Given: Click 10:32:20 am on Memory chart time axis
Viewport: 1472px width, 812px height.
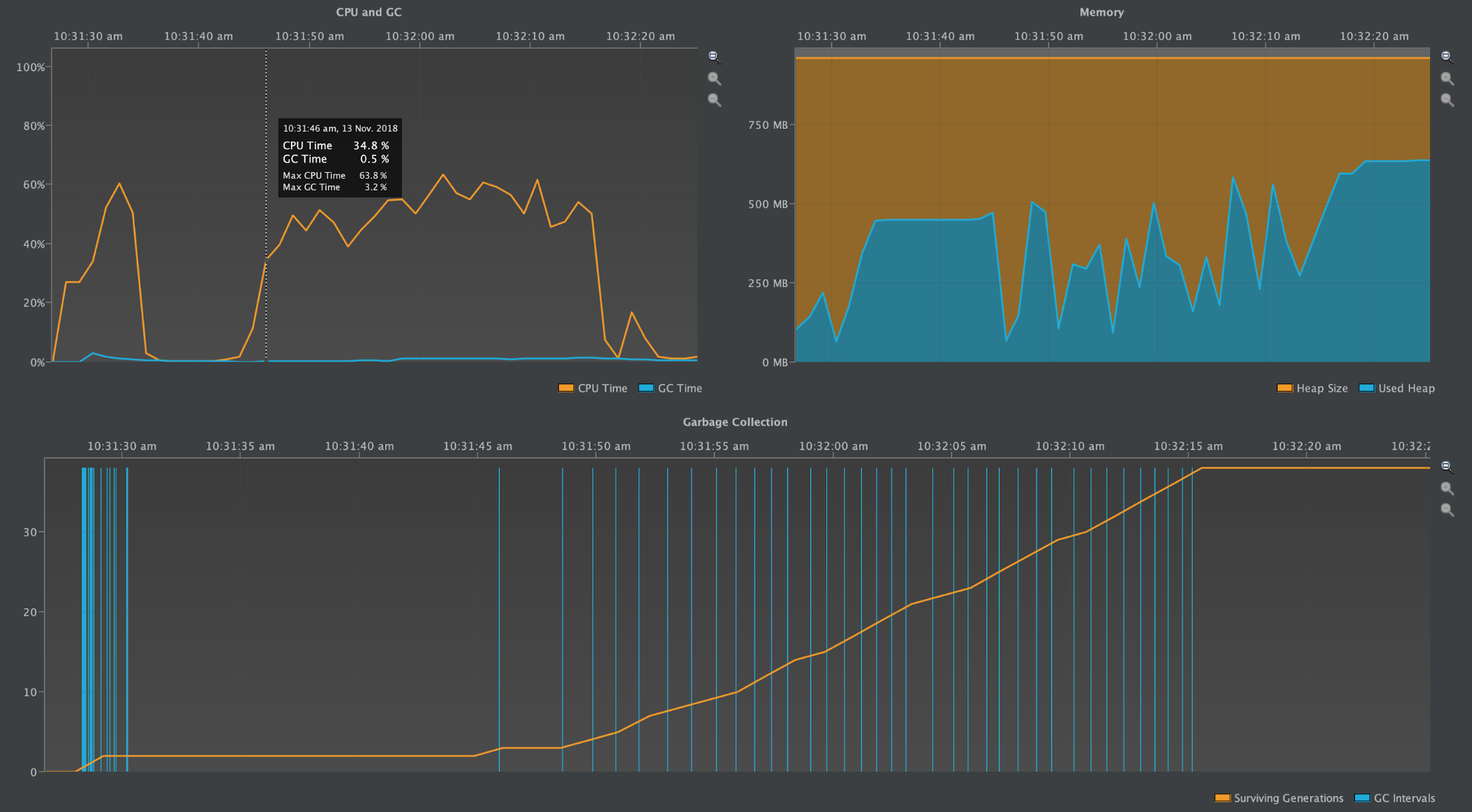Looking at the screenshot, I should 1374,36.
